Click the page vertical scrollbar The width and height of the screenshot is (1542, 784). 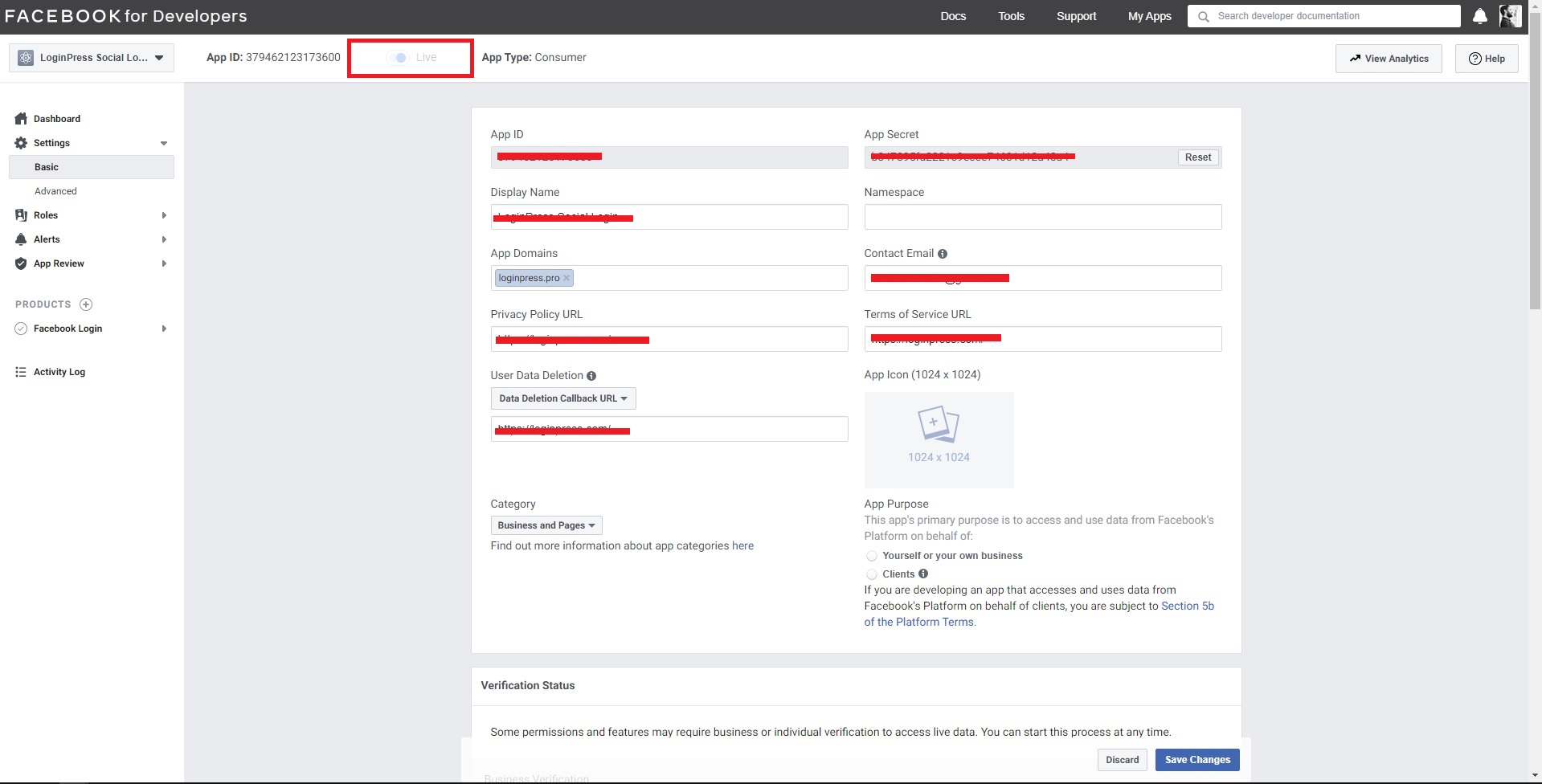pos(1535,161)
